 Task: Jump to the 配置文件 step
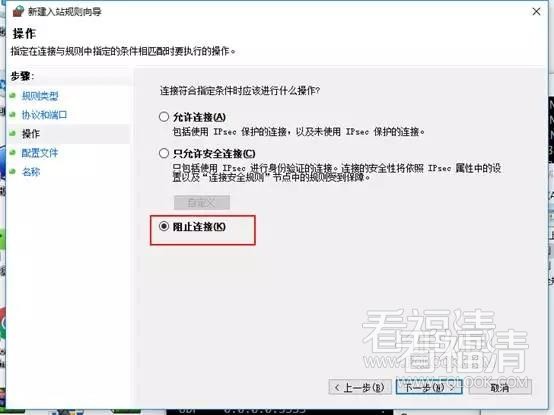40,153
